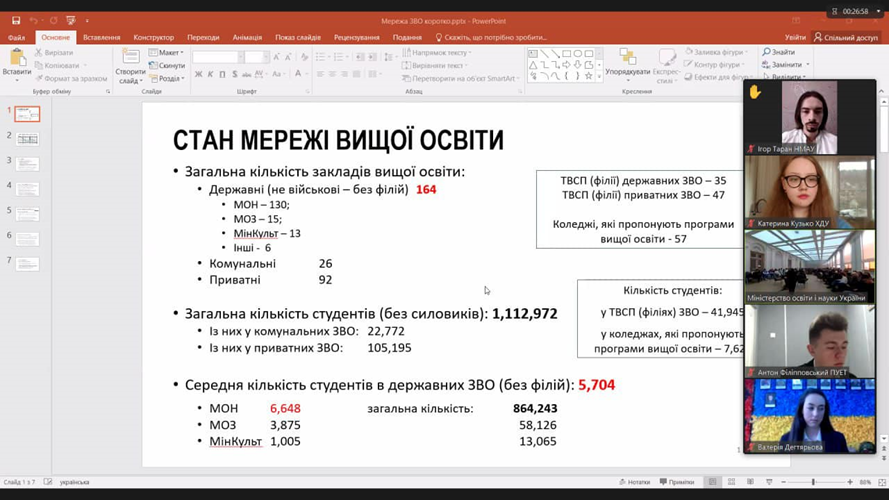
Task: Toggle bold Ж formatting
Action: point(198,74)
